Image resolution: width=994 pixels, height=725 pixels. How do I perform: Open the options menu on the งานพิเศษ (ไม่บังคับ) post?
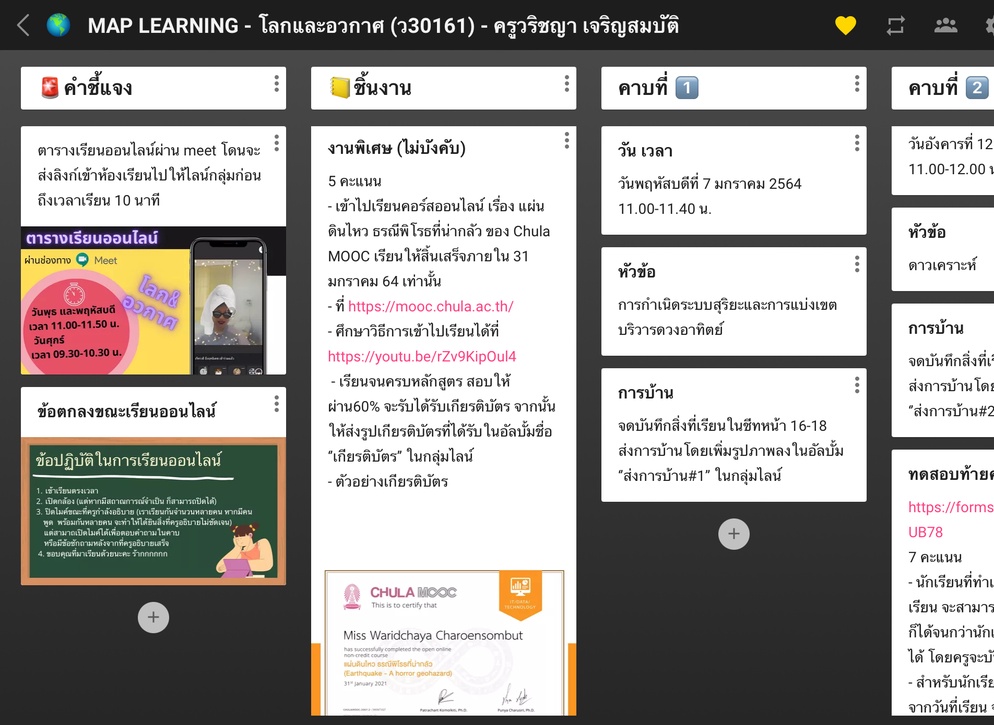click(x=566, y=141)
